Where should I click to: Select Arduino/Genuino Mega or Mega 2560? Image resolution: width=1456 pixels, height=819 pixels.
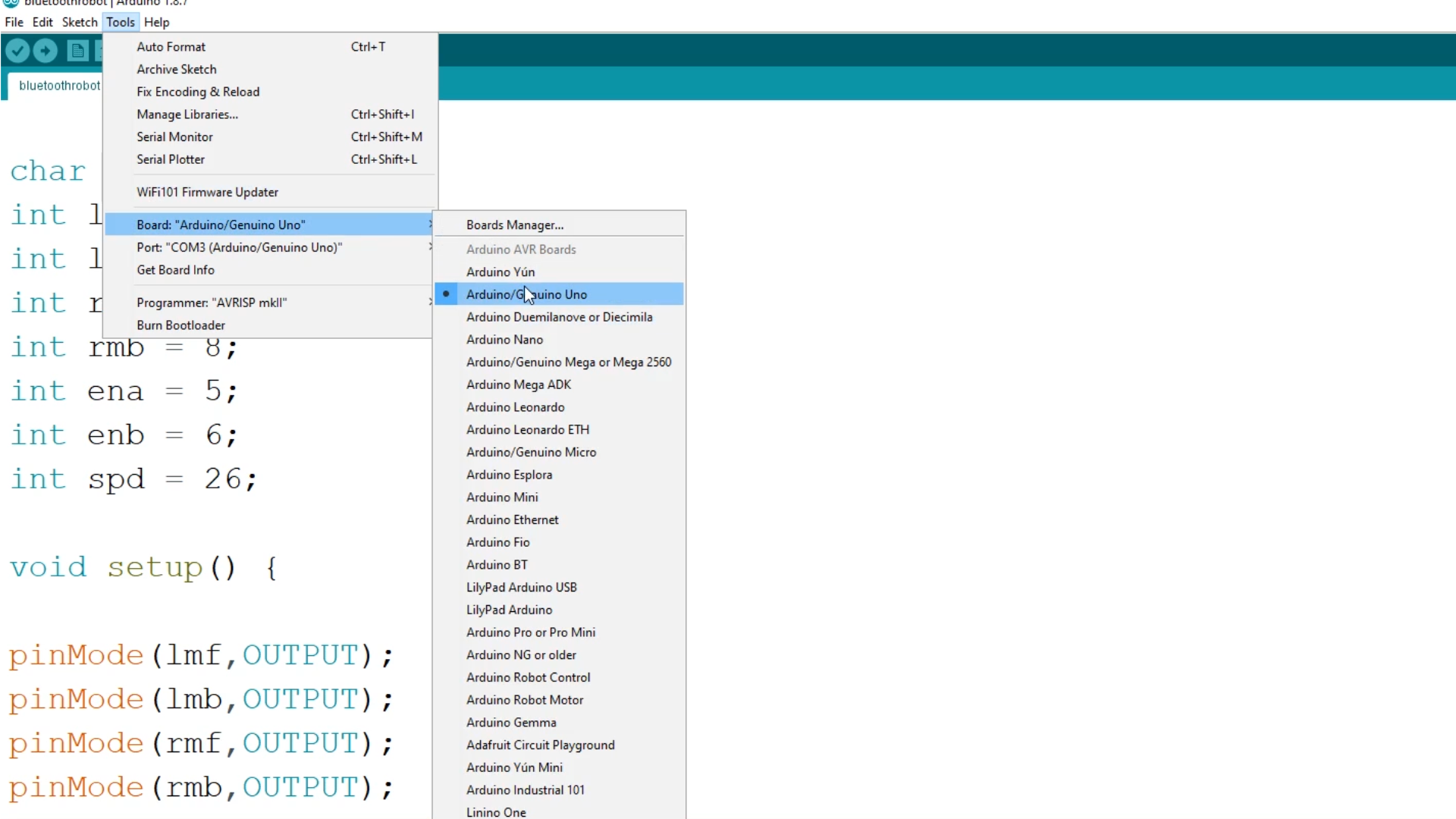pos(559,362)
